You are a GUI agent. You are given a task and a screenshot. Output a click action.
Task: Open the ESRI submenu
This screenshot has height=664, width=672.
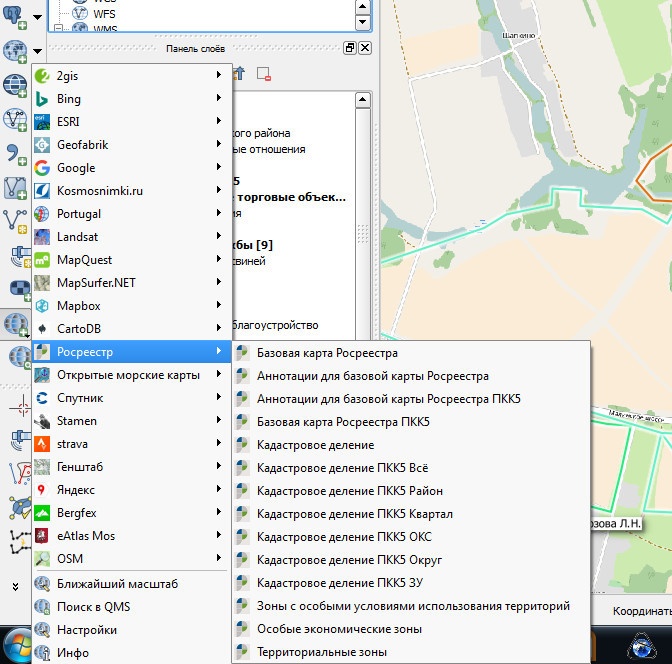tap(132, 122)
